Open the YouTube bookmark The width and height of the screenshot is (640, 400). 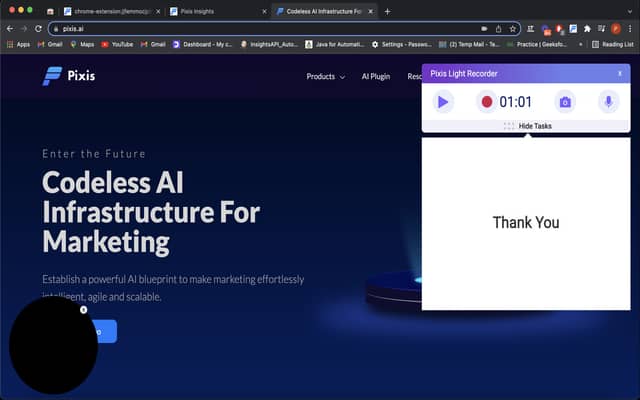pos(117,44)
